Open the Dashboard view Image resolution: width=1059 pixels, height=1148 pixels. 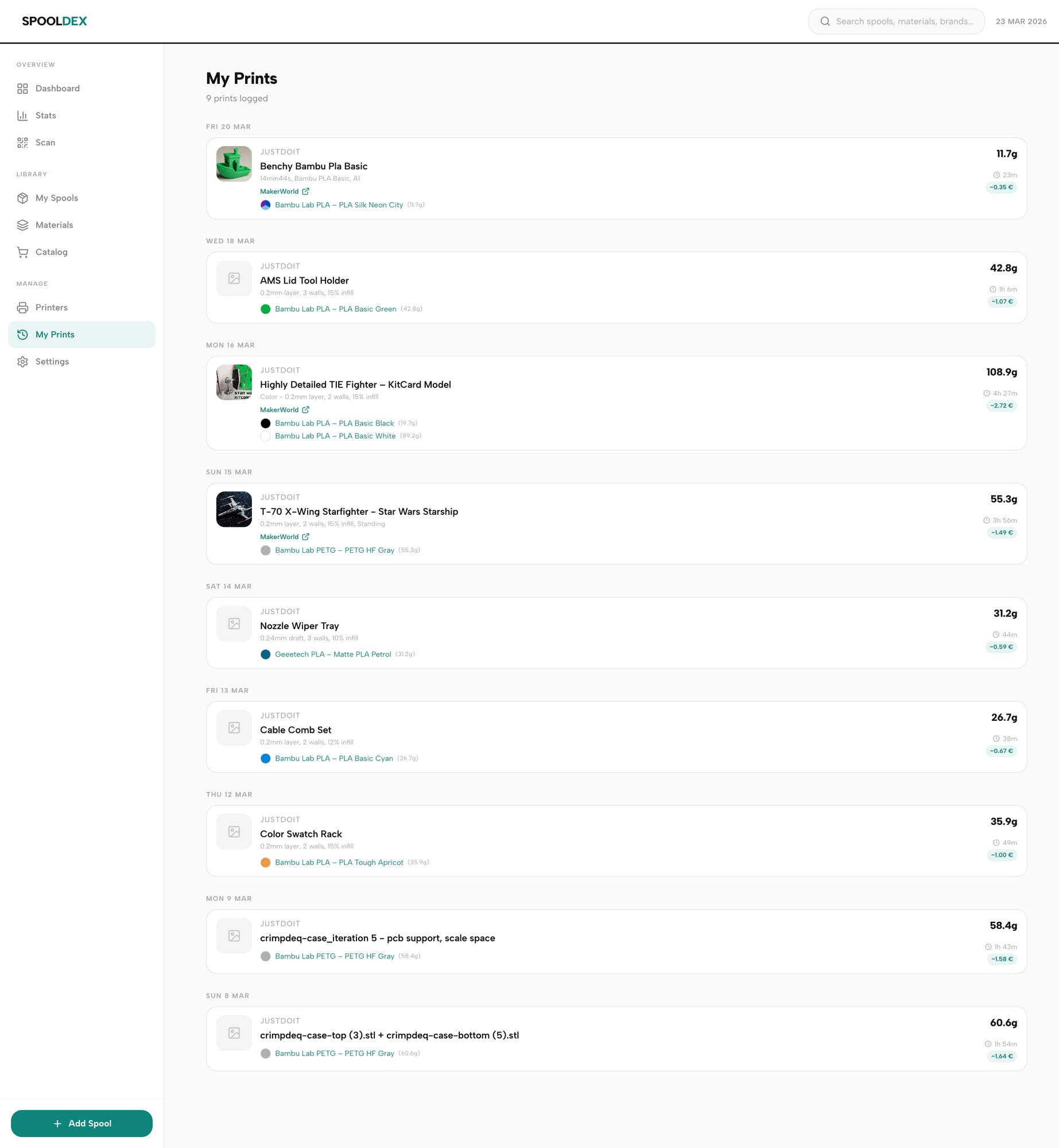tap(57, 88)
